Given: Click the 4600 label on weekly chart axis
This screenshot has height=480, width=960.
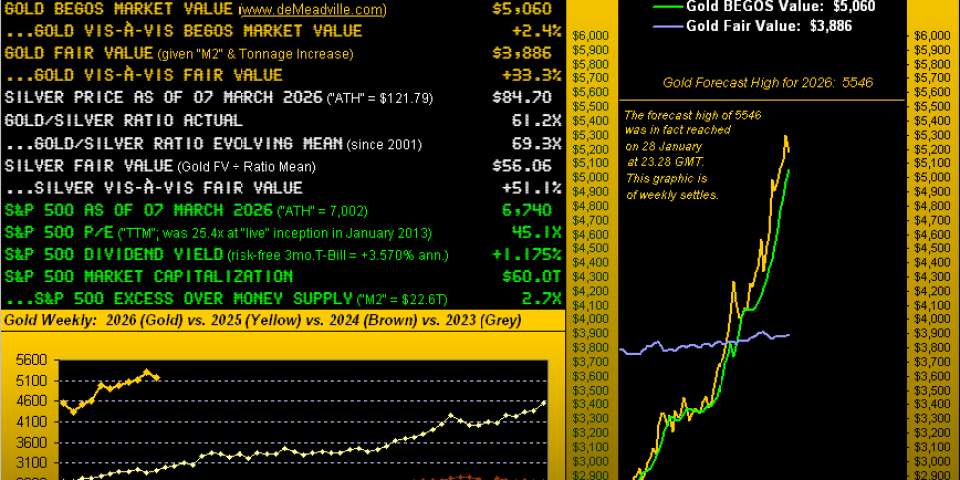Looking at the screenshot, I should 32,401.
